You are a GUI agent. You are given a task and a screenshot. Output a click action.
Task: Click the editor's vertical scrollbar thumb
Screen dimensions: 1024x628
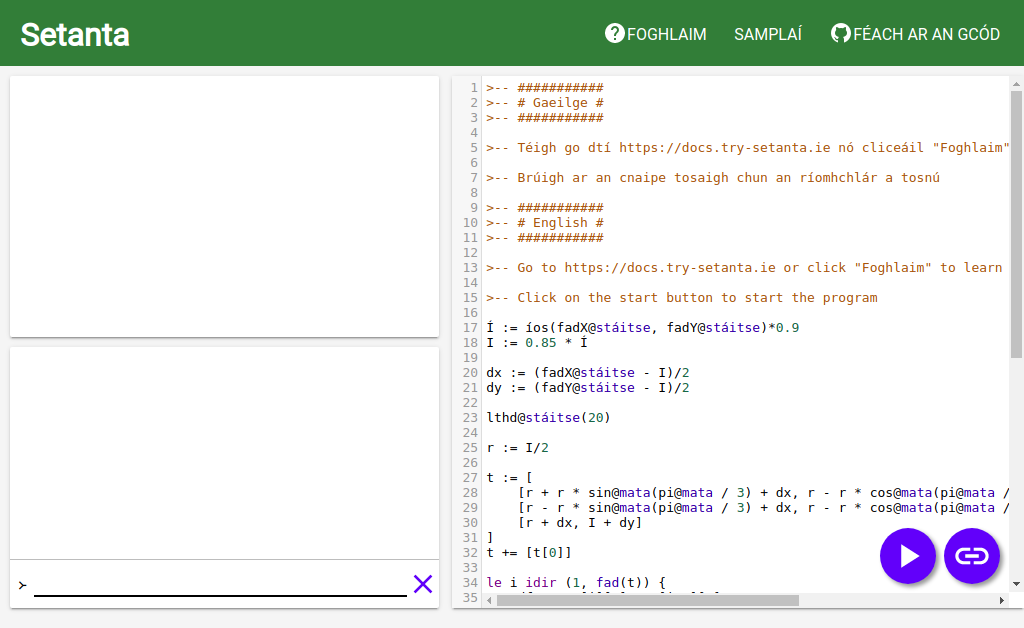pyautogui.click(x=1016, y=224)
